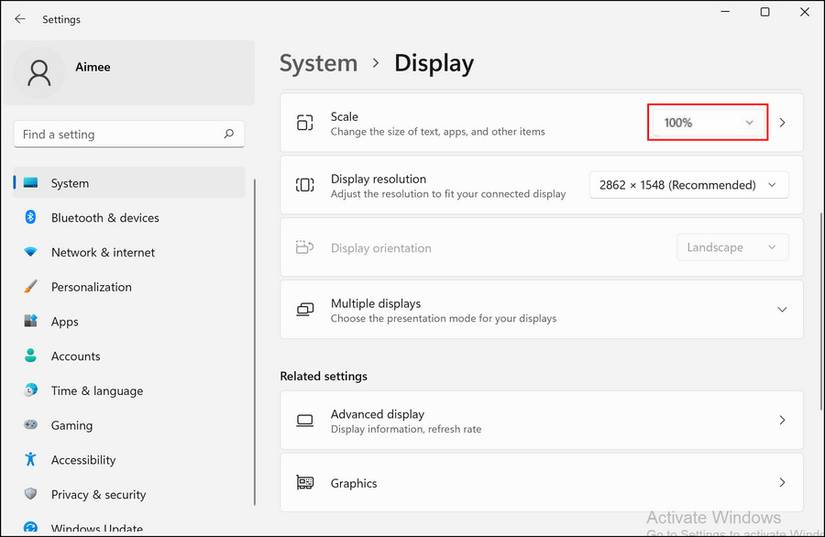The image size is (825, 537).
Task: Click 'Adjust the resolution to fit your connected display'
Action: [x=448, y=194]
